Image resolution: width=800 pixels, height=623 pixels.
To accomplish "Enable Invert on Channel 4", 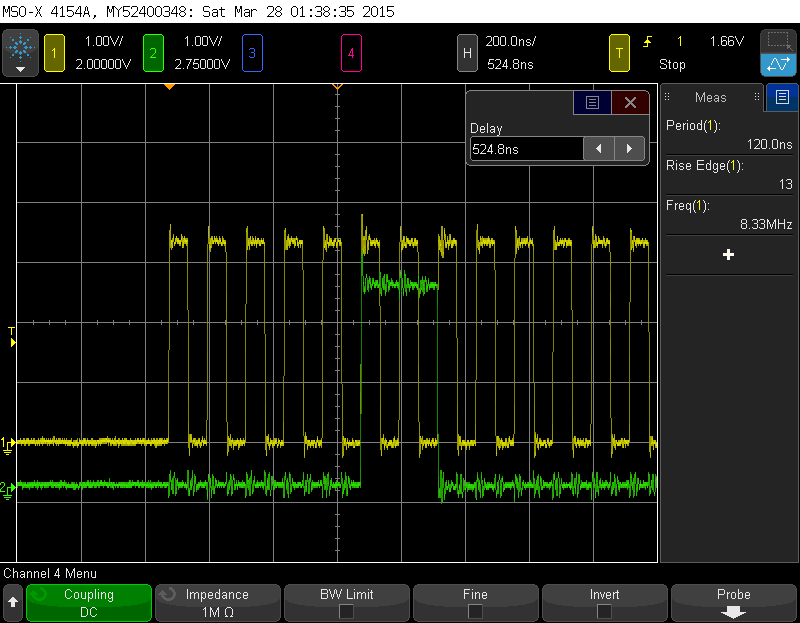I will click(604, 602).
